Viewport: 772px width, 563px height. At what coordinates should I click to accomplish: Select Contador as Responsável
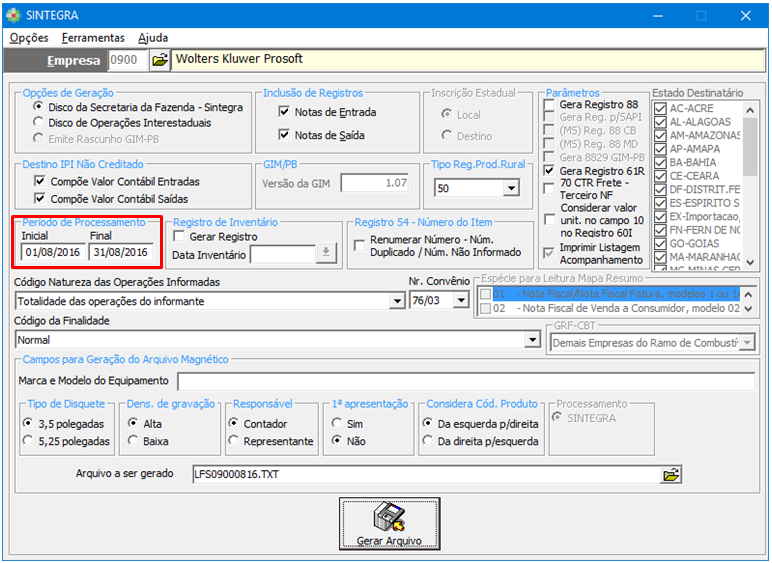point(234,423)
